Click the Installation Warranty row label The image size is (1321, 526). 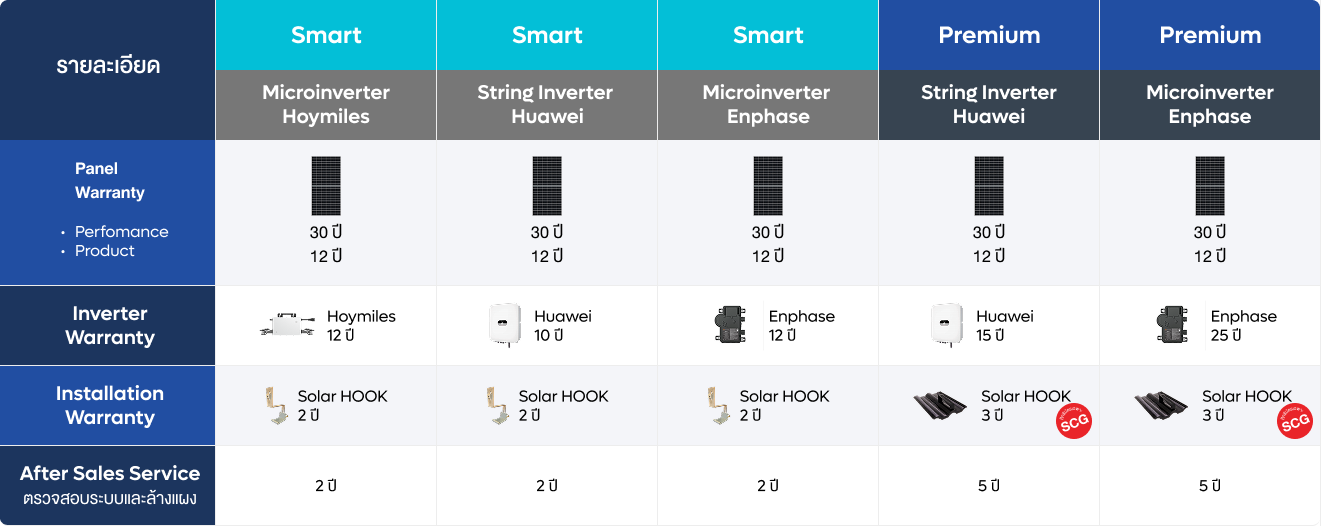[x=108, y=406]
